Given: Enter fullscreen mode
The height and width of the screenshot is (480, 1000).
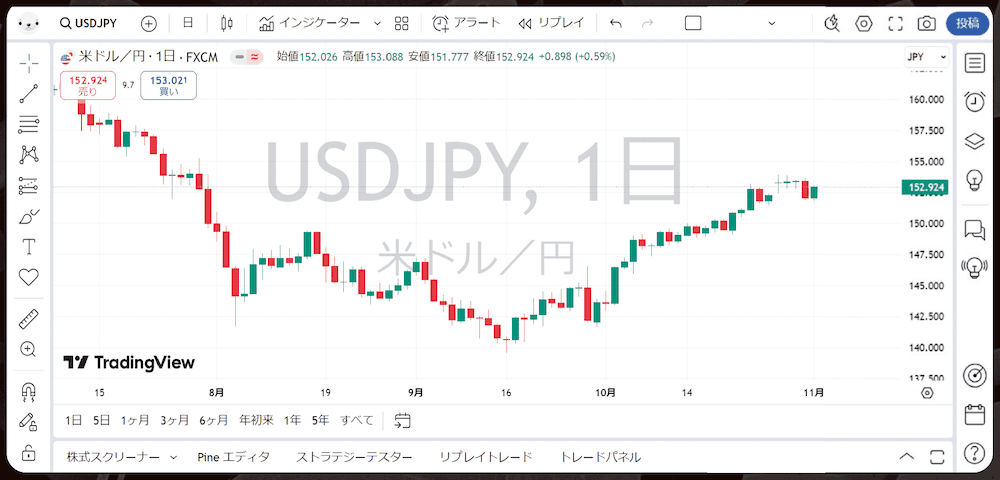Looking at the screenshot, I should (895, 24).
